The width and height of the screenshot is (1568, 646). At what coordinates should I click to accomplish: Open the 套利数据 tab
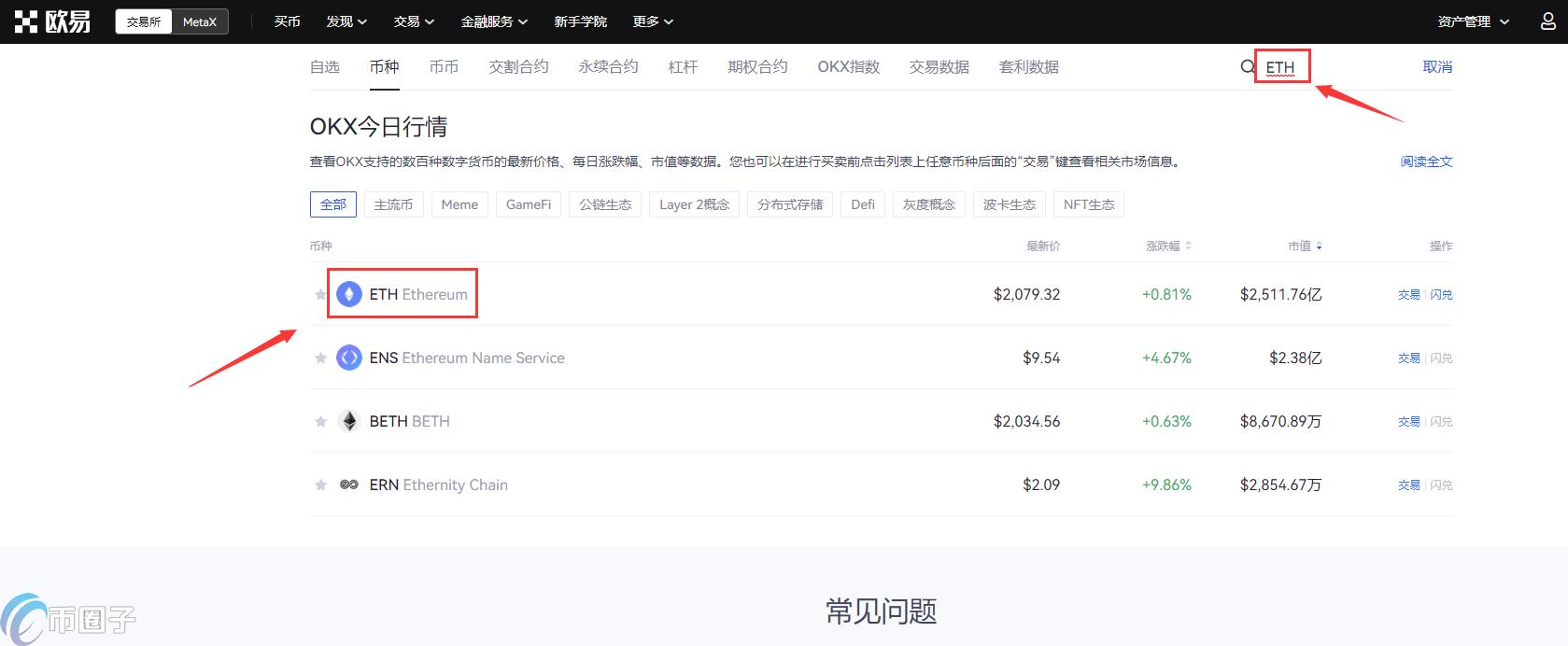[x=1029, y=67]
